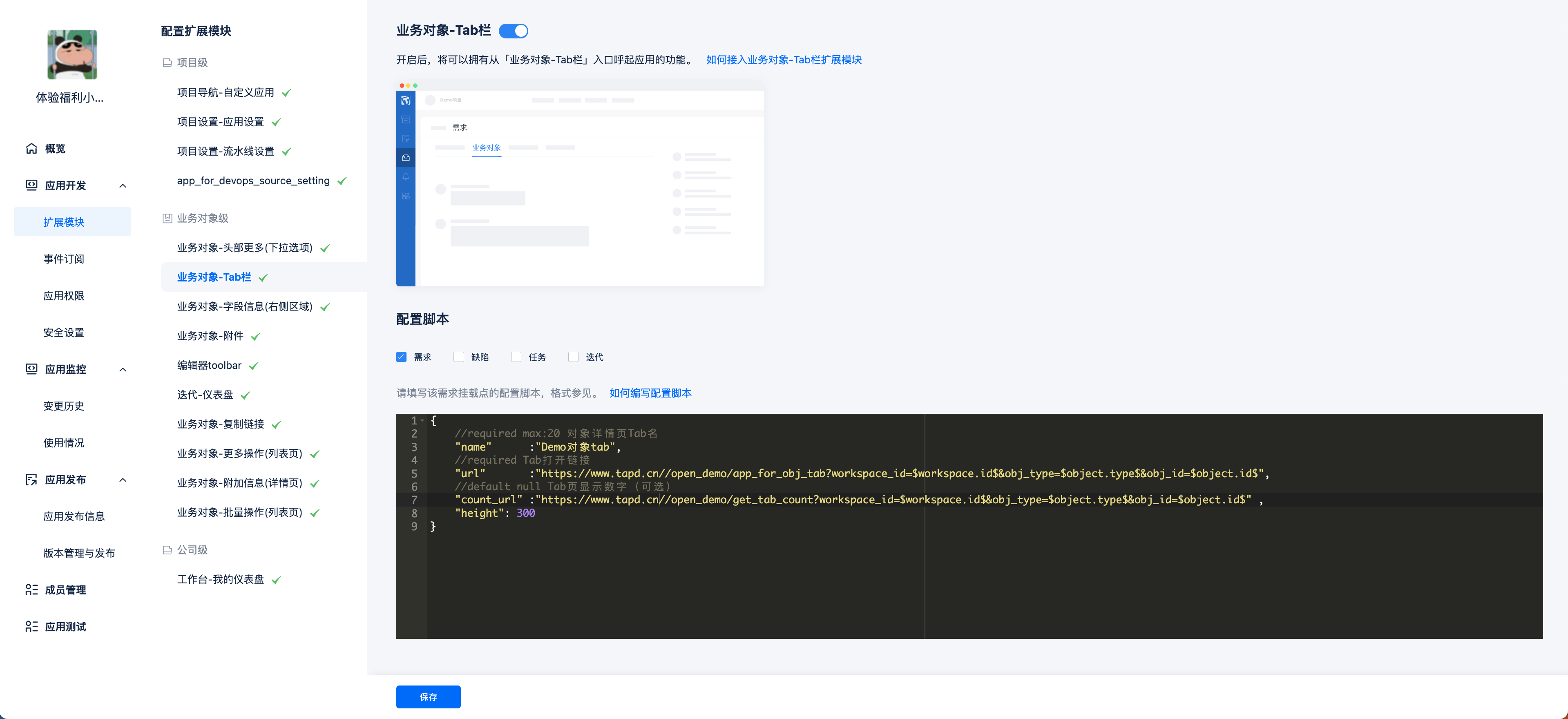Click the 应用监控 section icon
1568x719 pixels.
click(x=31, y=369)
